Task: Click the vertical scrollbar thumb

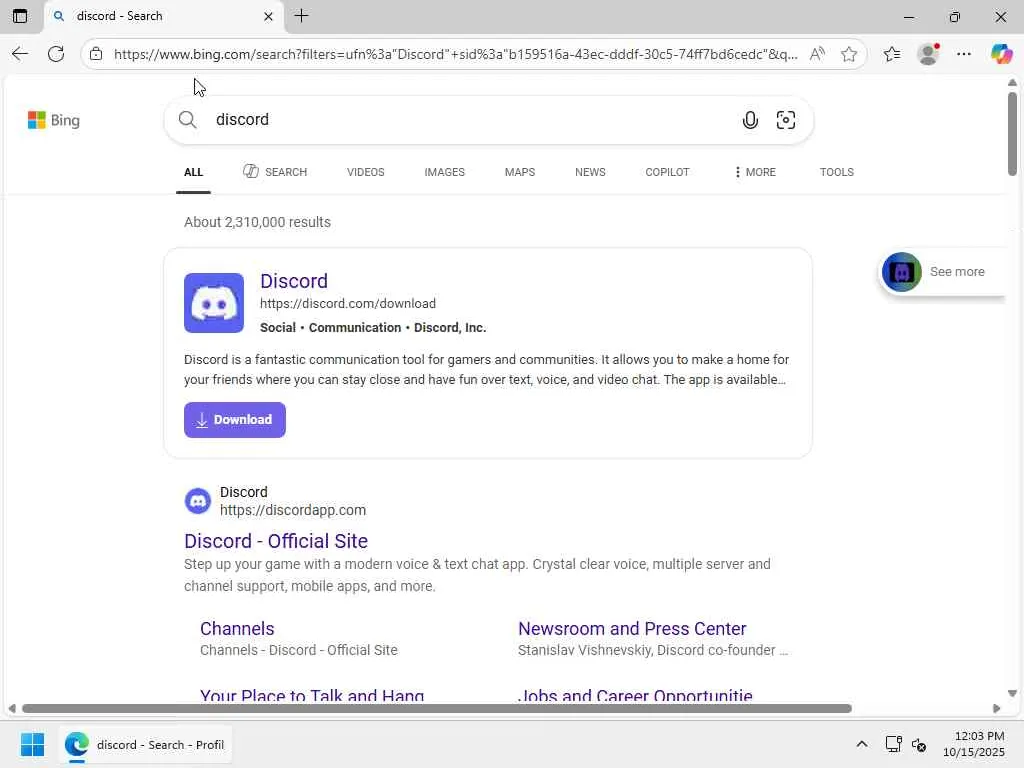Action: [x=1012, y=134]
